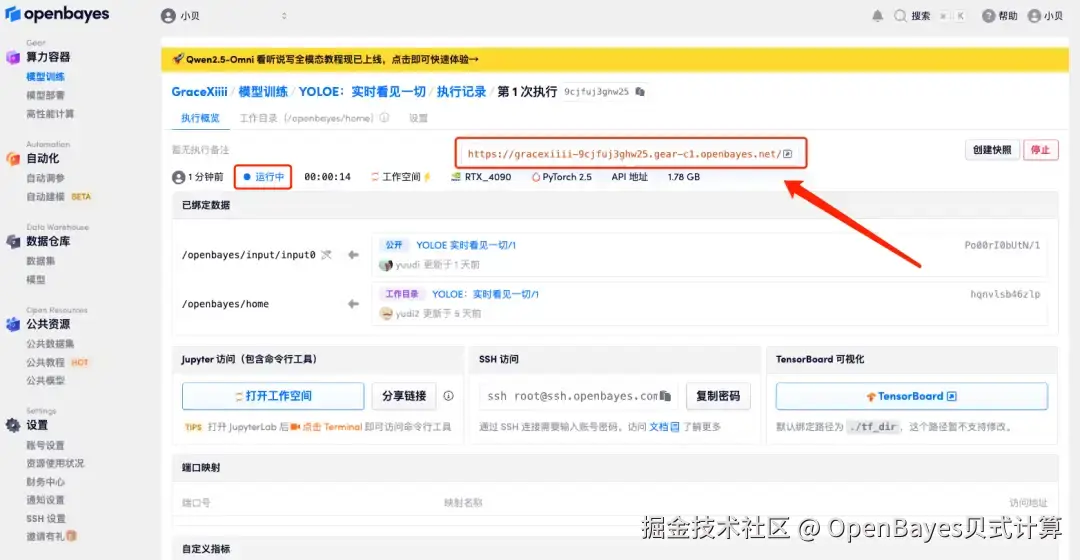
Task: Go to GraceXiiii breadcrumb
Action: coord(199,92)
